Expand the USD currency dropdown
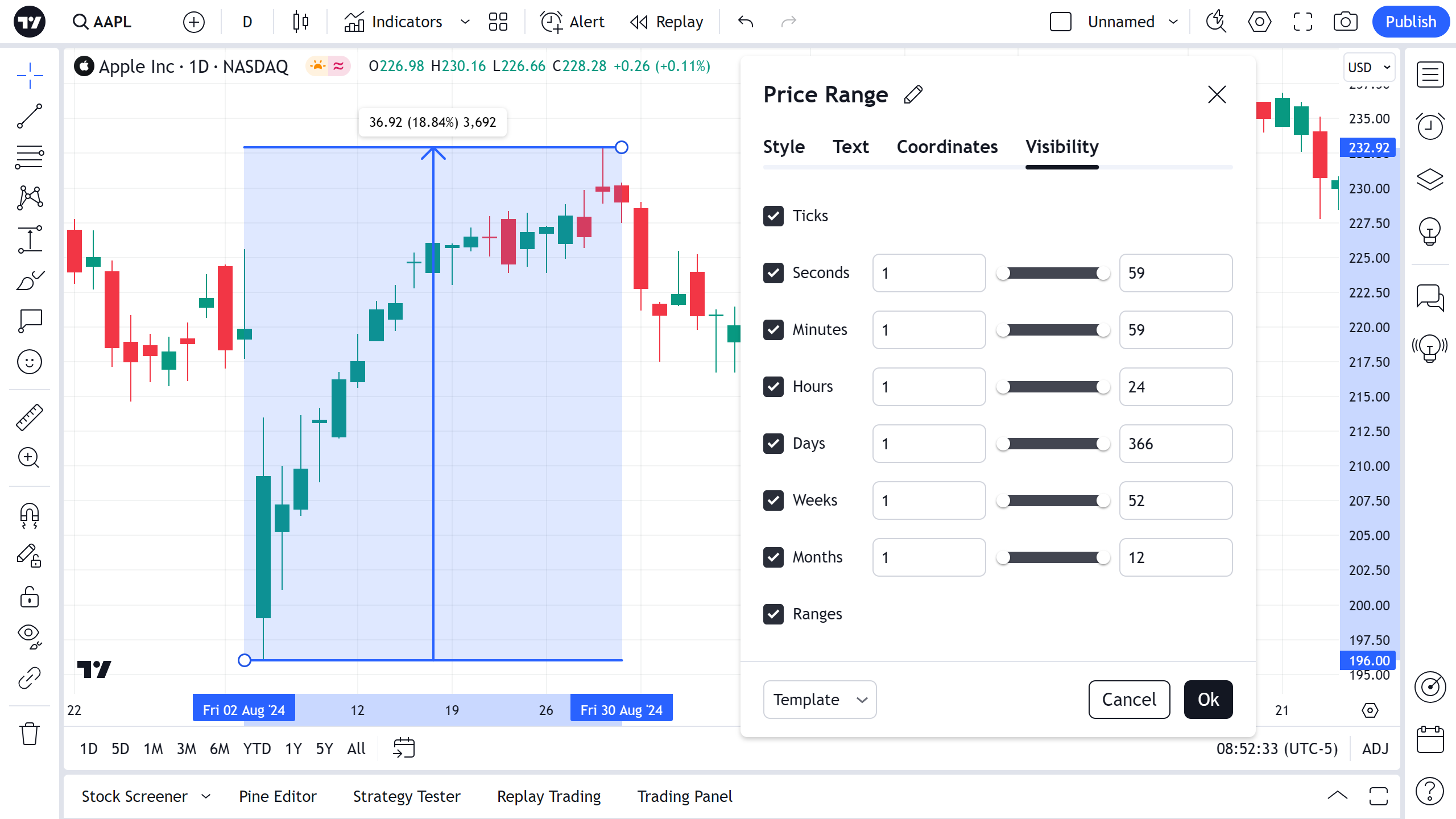The height and width of the screenshot is (819, 1456). [x=1368, y=67]
